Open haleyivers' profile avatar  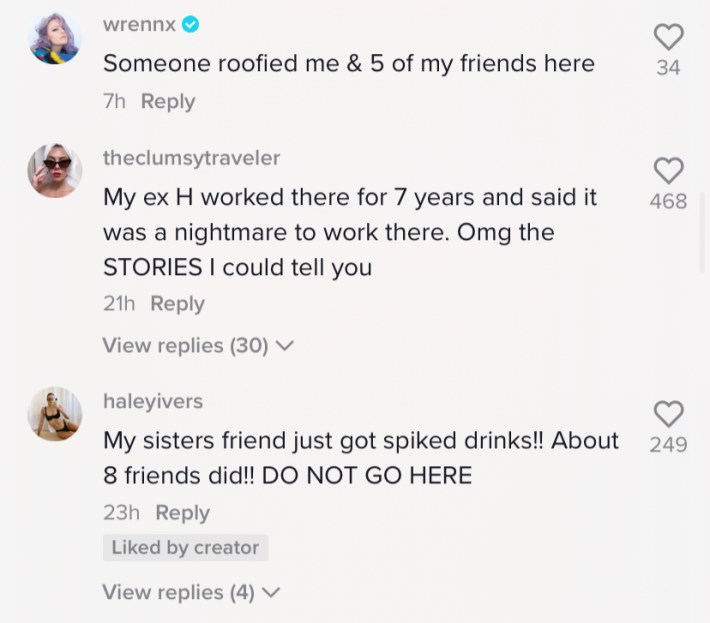tap(54, 414)
